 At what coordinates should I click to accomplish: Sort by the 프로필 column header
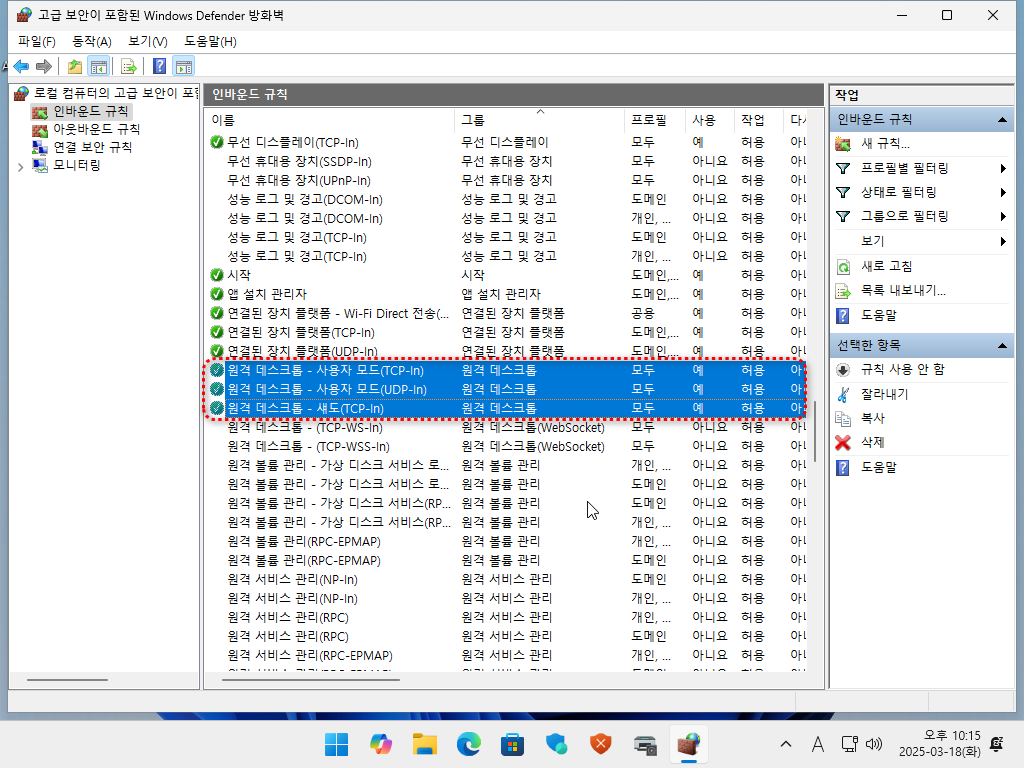(x=655, y=120)
